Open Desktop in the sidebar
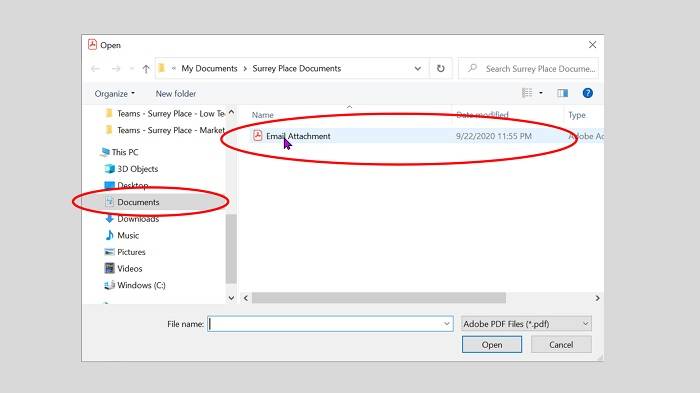700x393 pixels. (126, 185)
